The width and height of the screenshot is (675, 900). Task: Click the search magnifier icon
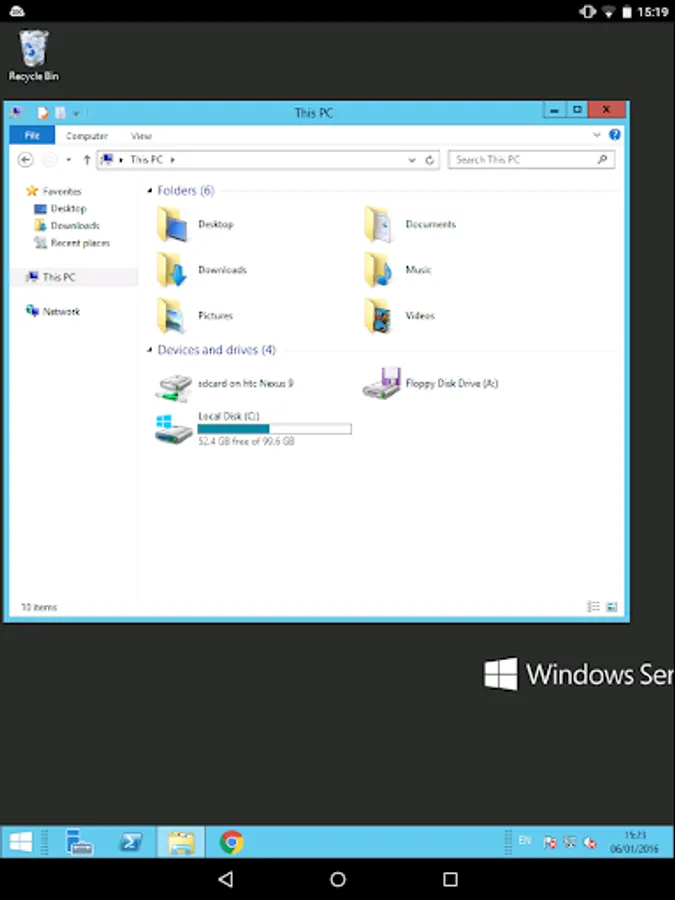coord(602,159)
